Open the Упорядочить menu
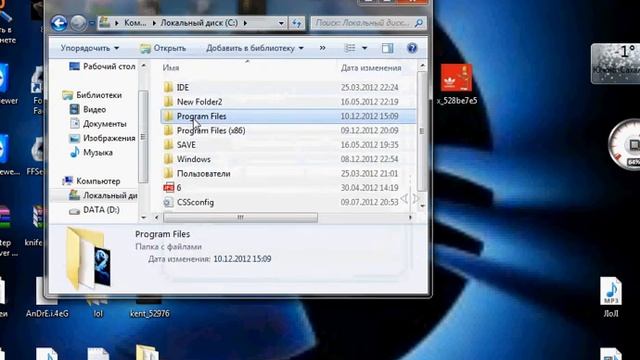This screenshot has height=360, width=640. pos(90,48)
